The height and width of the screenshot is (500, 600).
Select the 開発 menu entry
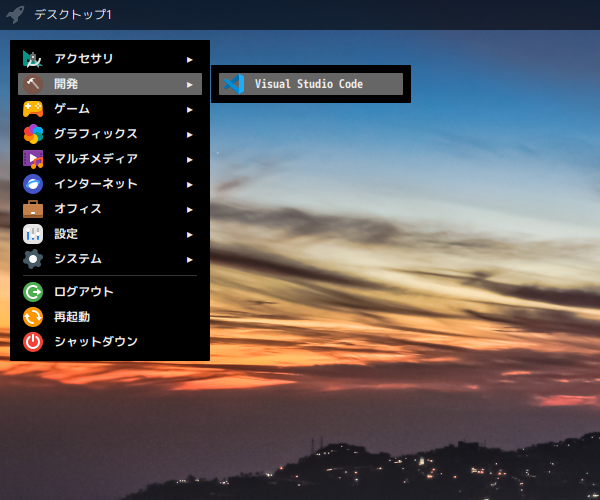tap(110, 84)
